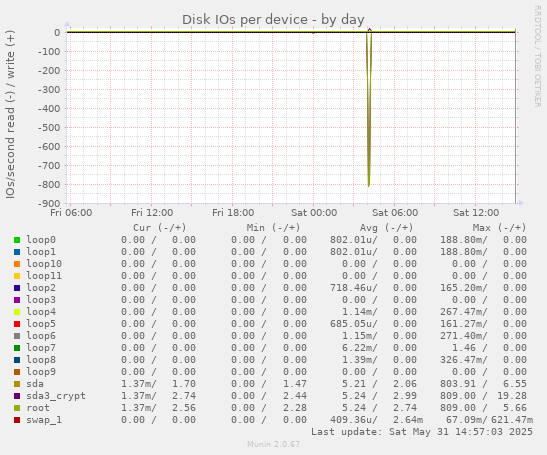Click sda3_crypt avg write value 2.99
547x455 pixels.
(405, 396)
